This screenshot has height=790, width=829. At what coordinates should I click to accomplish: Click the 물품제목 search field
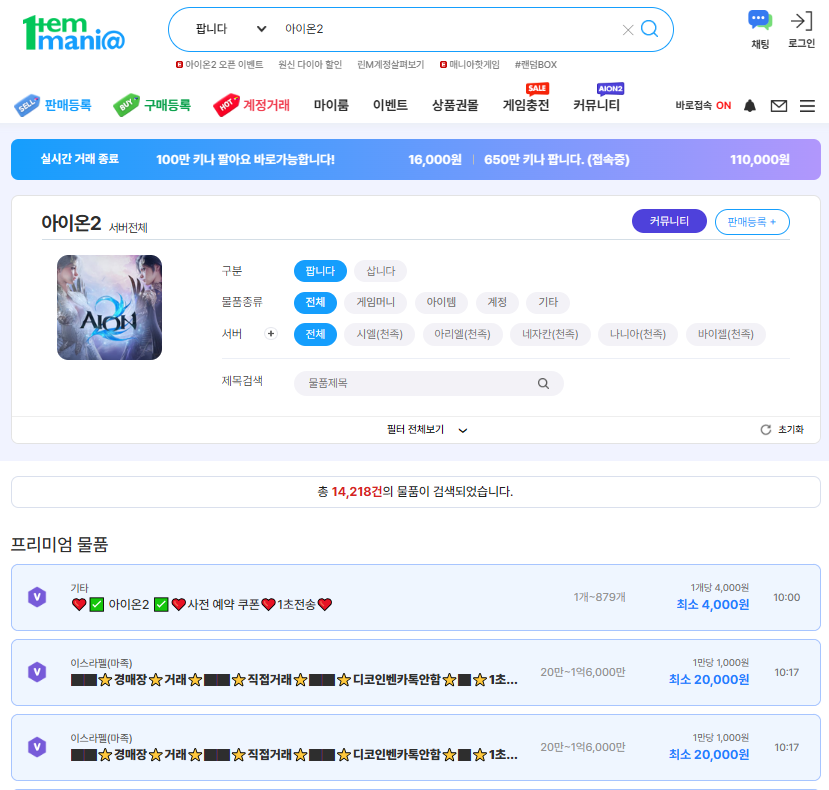coord(428,383)
